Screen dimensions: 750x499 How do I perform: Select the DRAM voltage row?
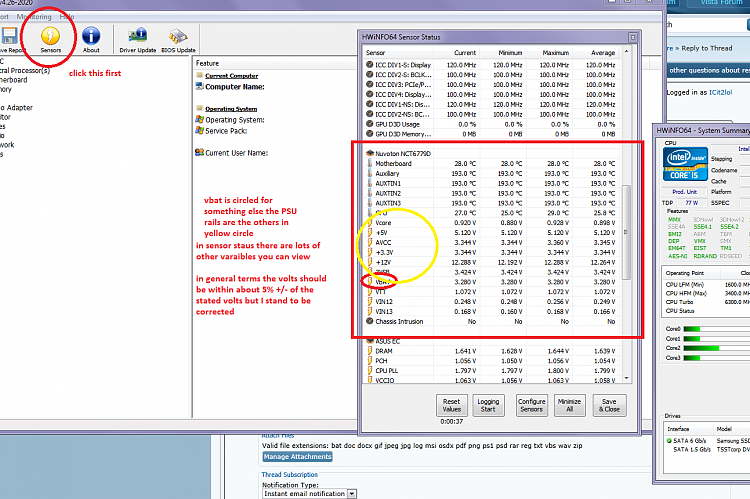click(x=493, y=351)
